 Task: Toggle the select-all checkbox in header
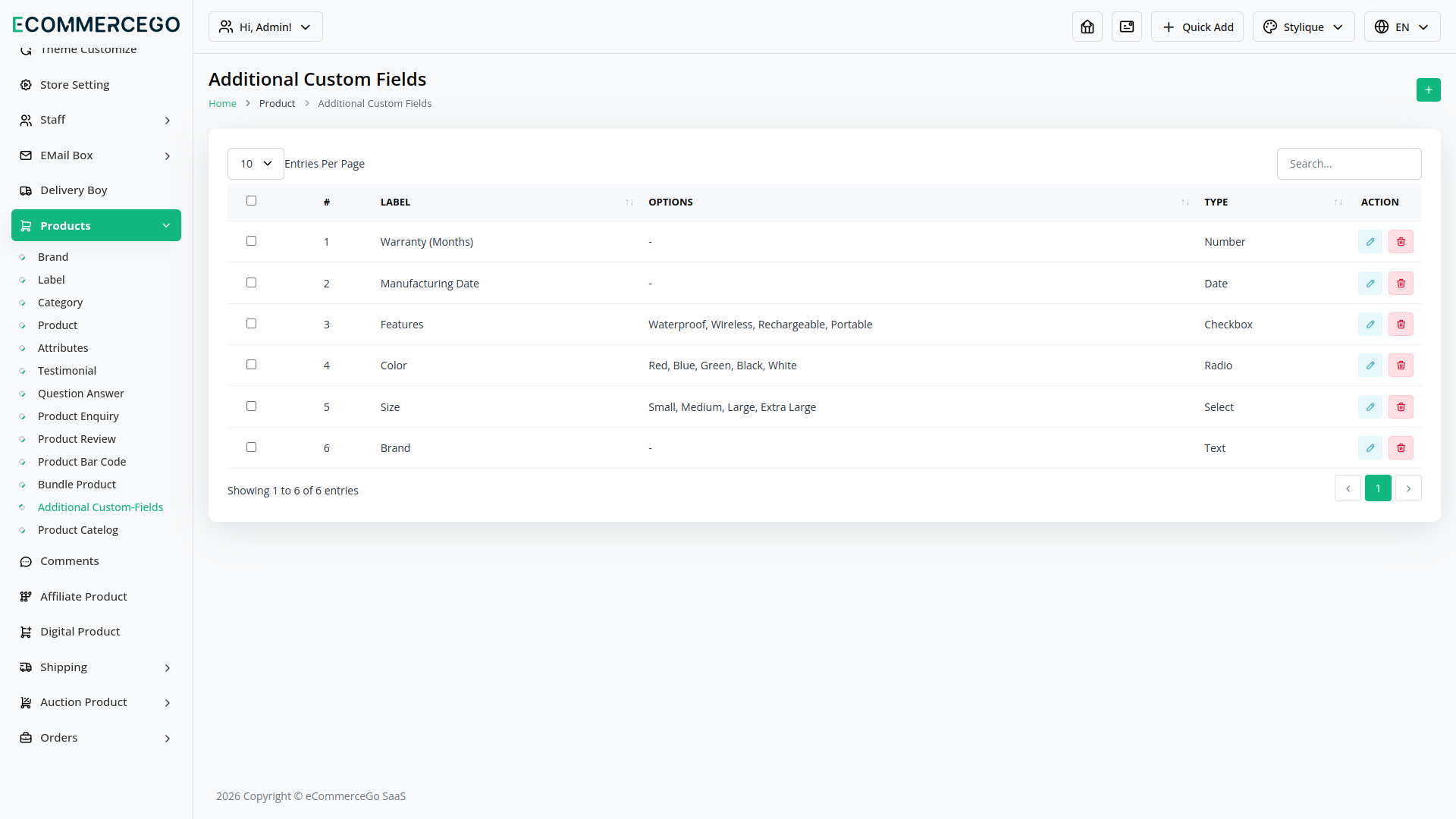coord(251,201)
